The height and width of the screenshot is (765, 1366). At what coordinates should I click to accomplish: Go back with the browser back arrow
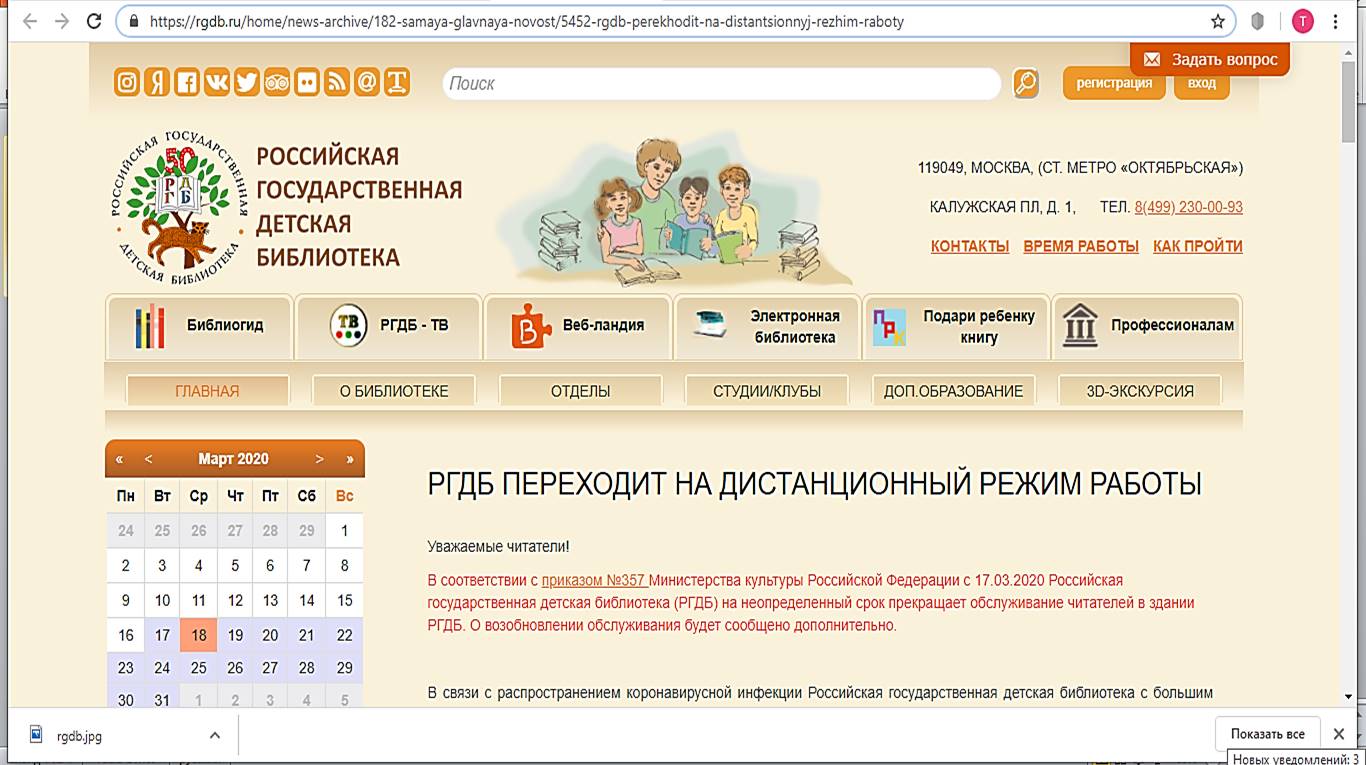point(29,21)
